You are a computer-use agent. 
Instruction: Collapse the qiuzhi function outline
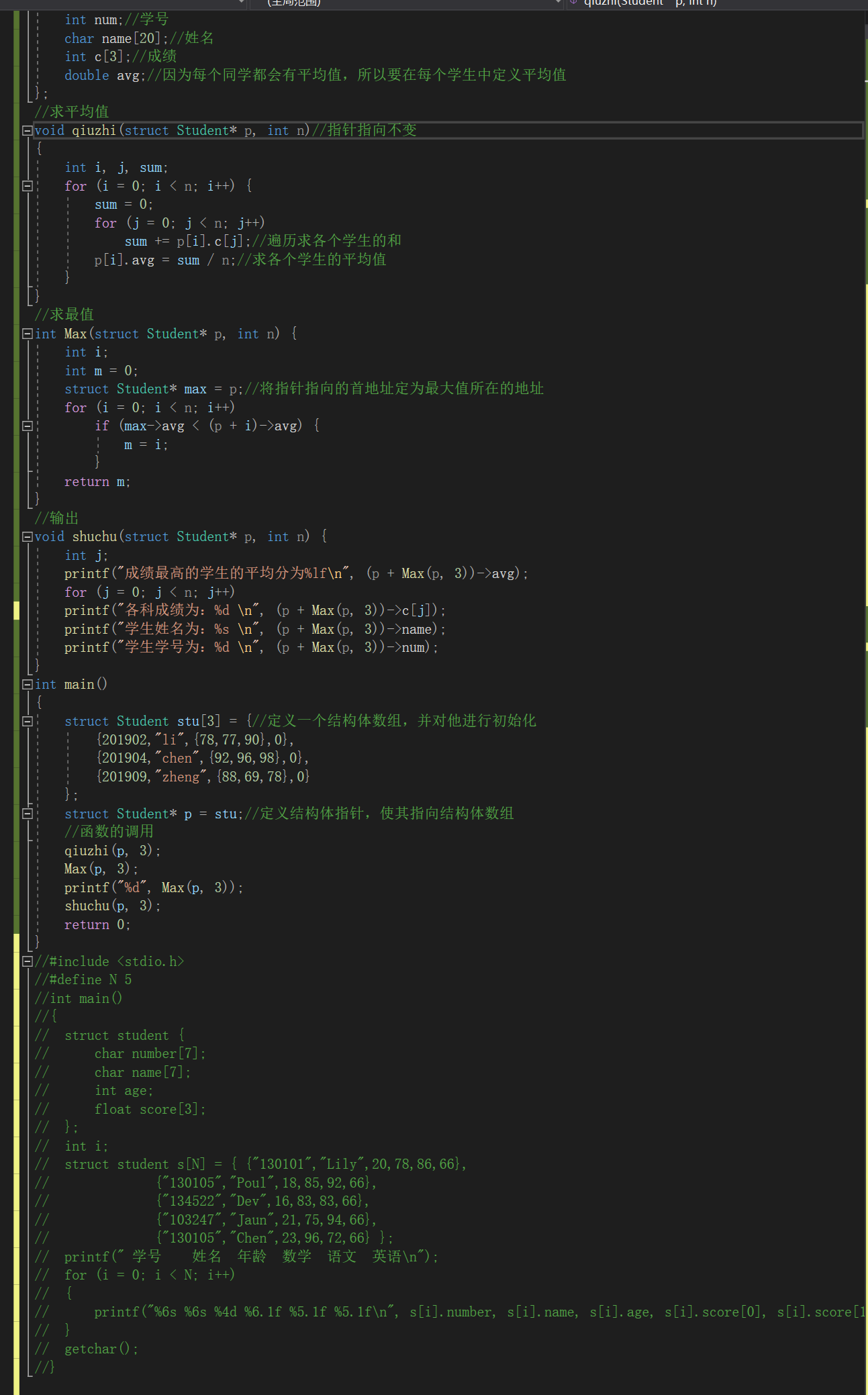click(x=27, y=130)
